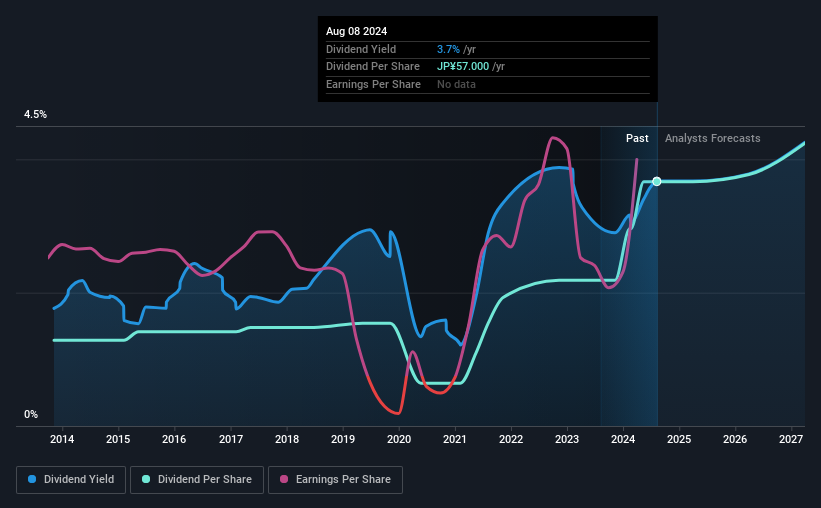Click the 3.7% Dividend Yield value in tooltip
Viewport: 821px width, 508px height.
tap(448, 49)
